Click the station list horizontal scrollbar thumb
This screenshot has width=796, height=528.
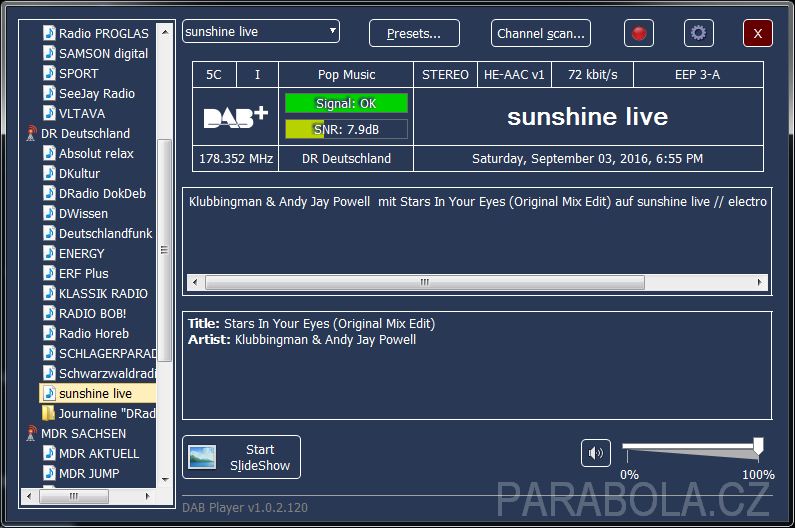tap(74, 496)
